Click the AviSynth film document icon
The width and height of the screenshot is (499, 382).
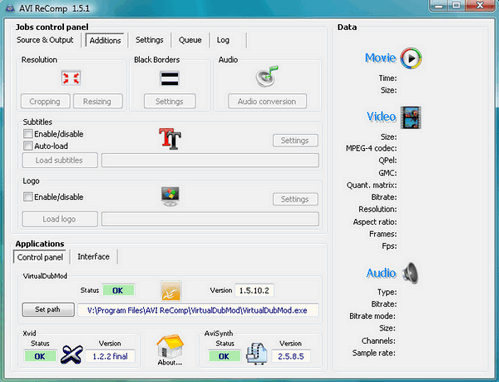click(257, 353)
